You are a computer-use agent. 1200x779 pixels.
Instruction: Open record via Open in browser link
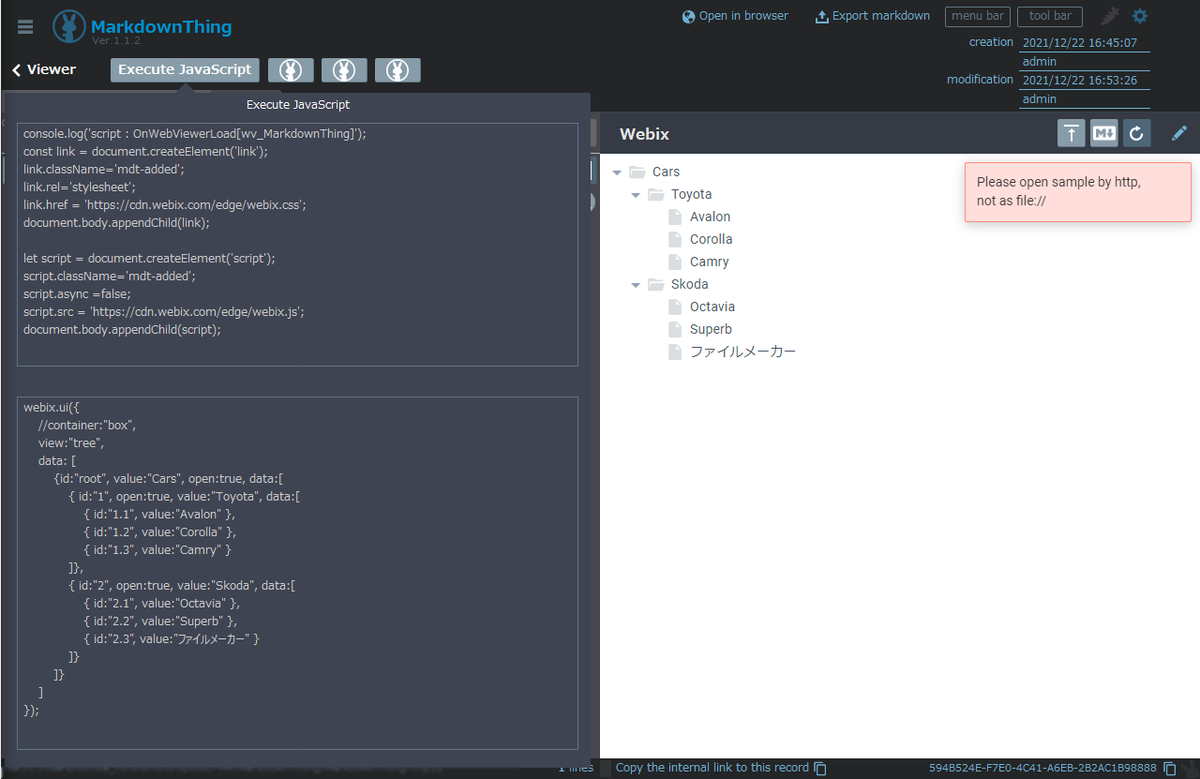click(743, 16)
